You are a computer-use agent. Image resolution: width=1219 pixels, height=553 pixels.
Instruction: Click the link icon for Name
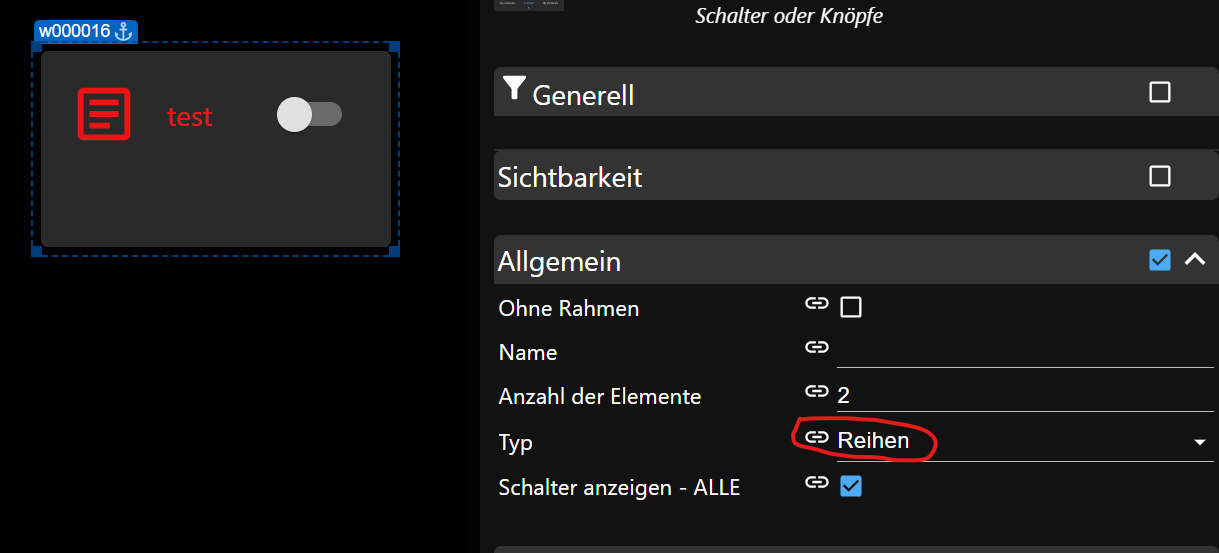tap(817, 347)
